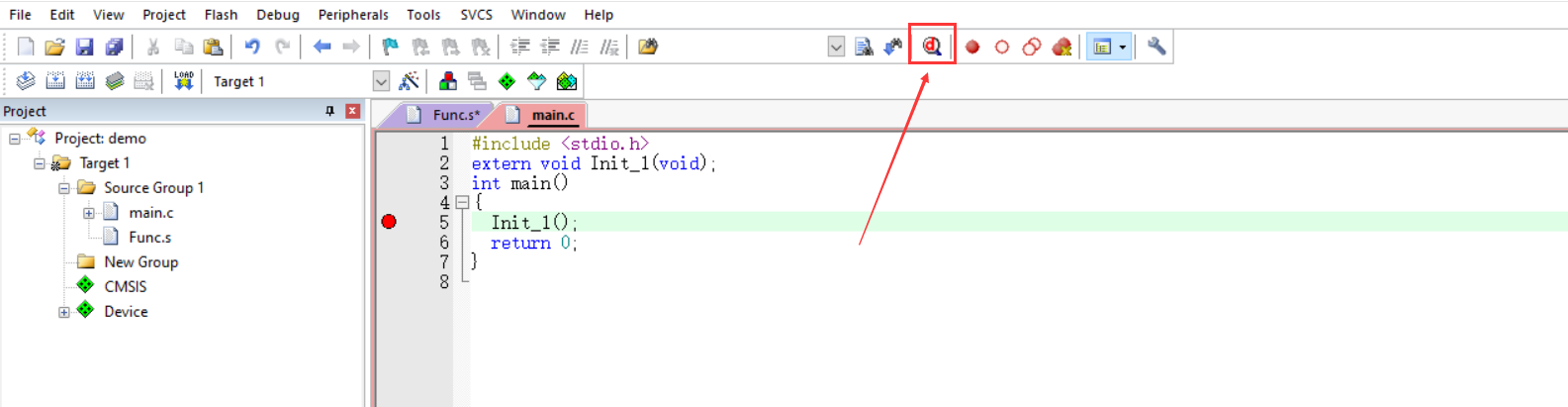1568x407 pixels.
Task: Enable or disable the breakpoint
Action: pyautogui.click(x=1002, y=47)
